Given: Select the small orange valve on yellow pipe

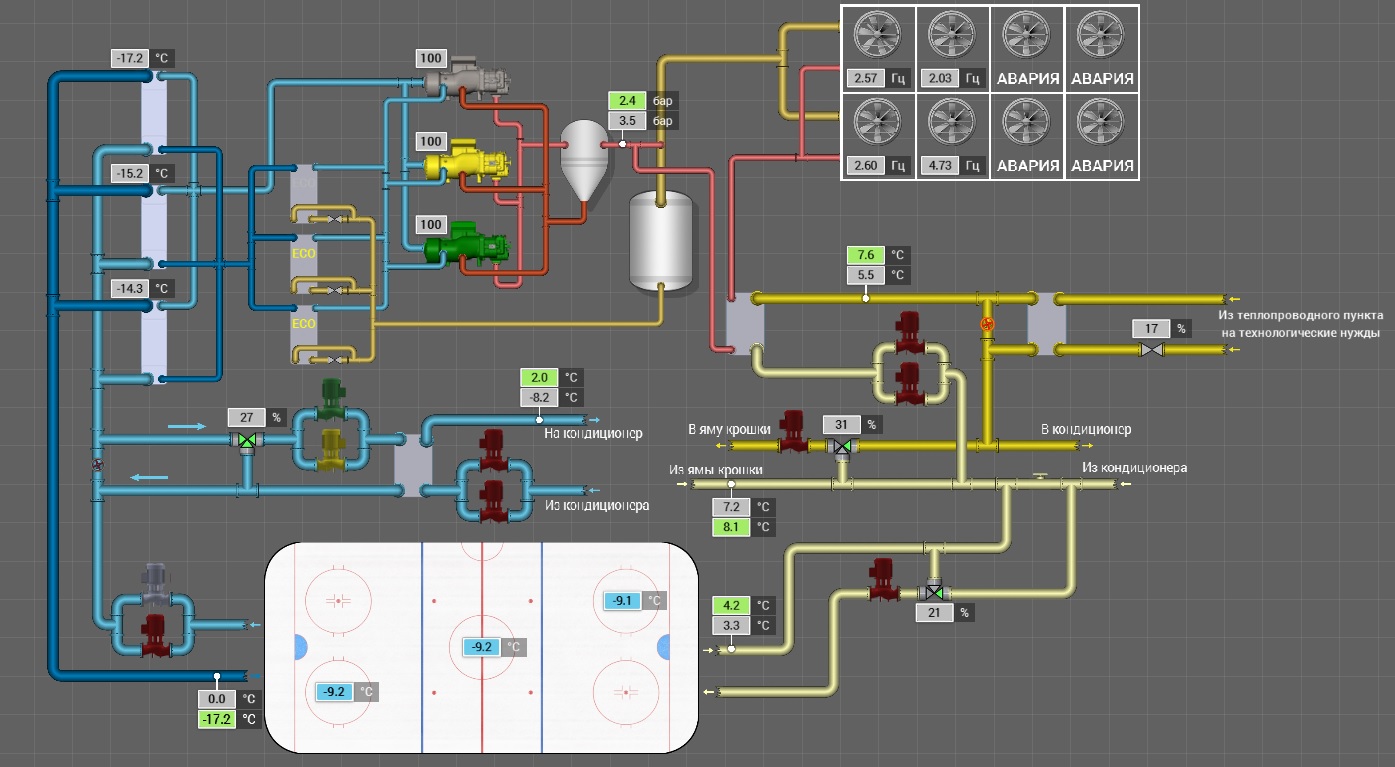Looking at the screenshot, I should pyautogui.click(x=988, y=323).
